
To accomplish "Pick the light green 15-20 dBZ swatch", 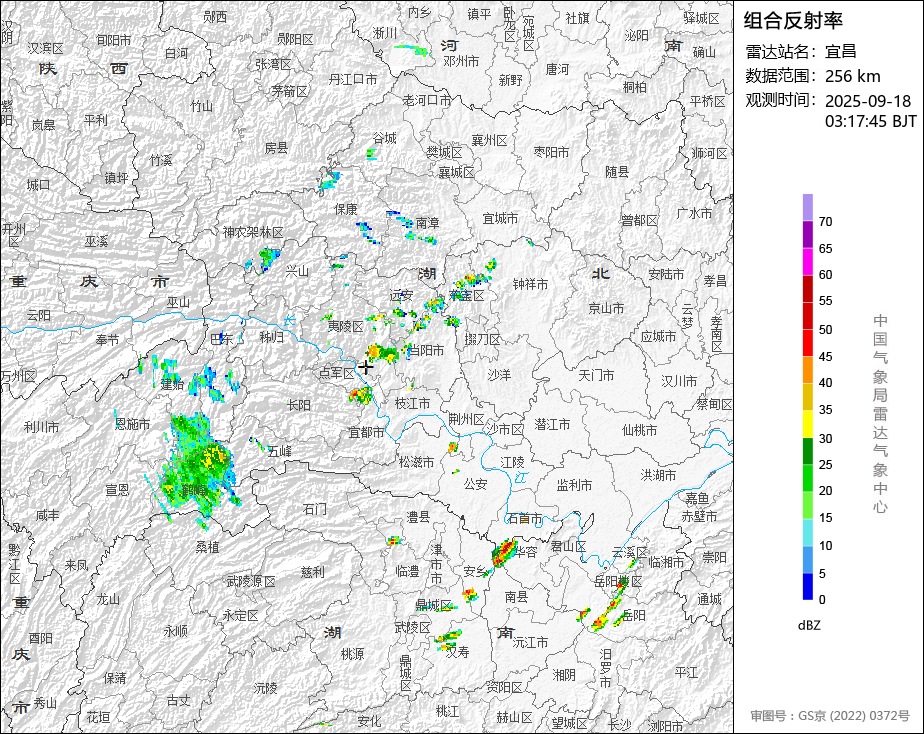I will pyautogui.click(x=807, y=505).
